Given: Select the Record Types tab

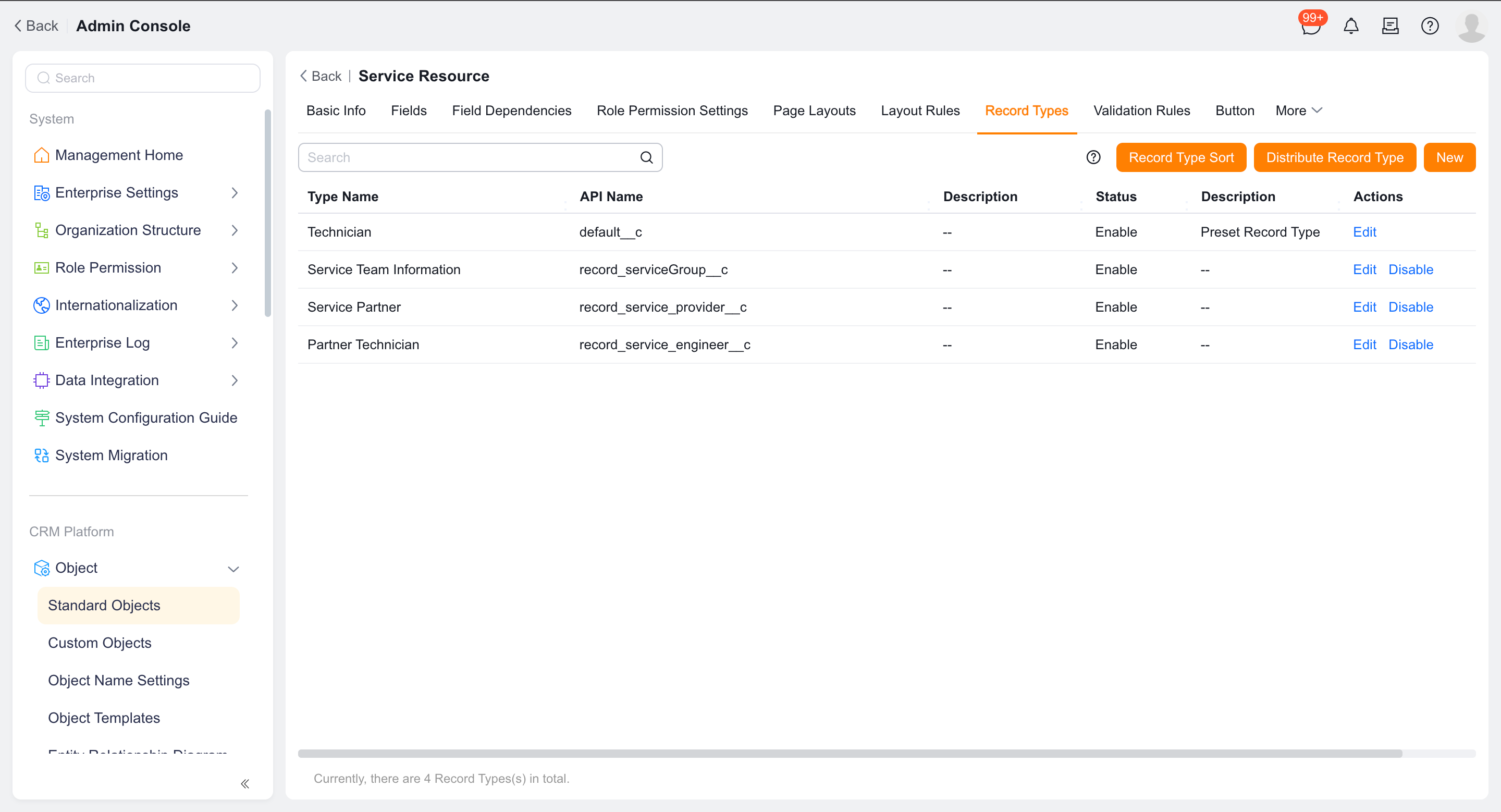Looking at the screenshot, I should pyautogui.click(x=1026, y=110).
